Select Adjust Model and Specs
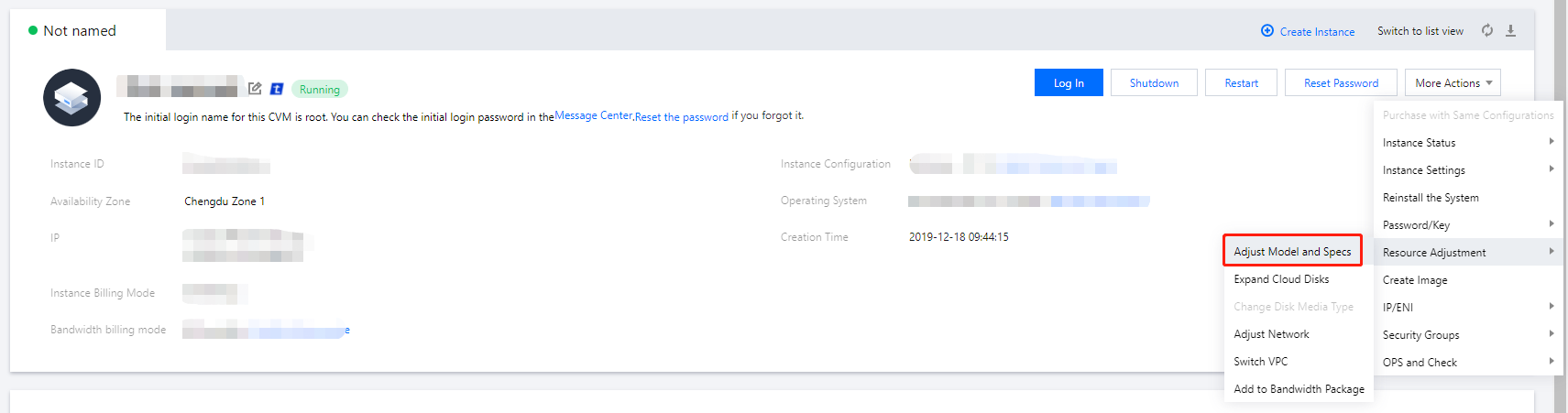This screenshot has height=413, width=1568. tap(1292, 252)
